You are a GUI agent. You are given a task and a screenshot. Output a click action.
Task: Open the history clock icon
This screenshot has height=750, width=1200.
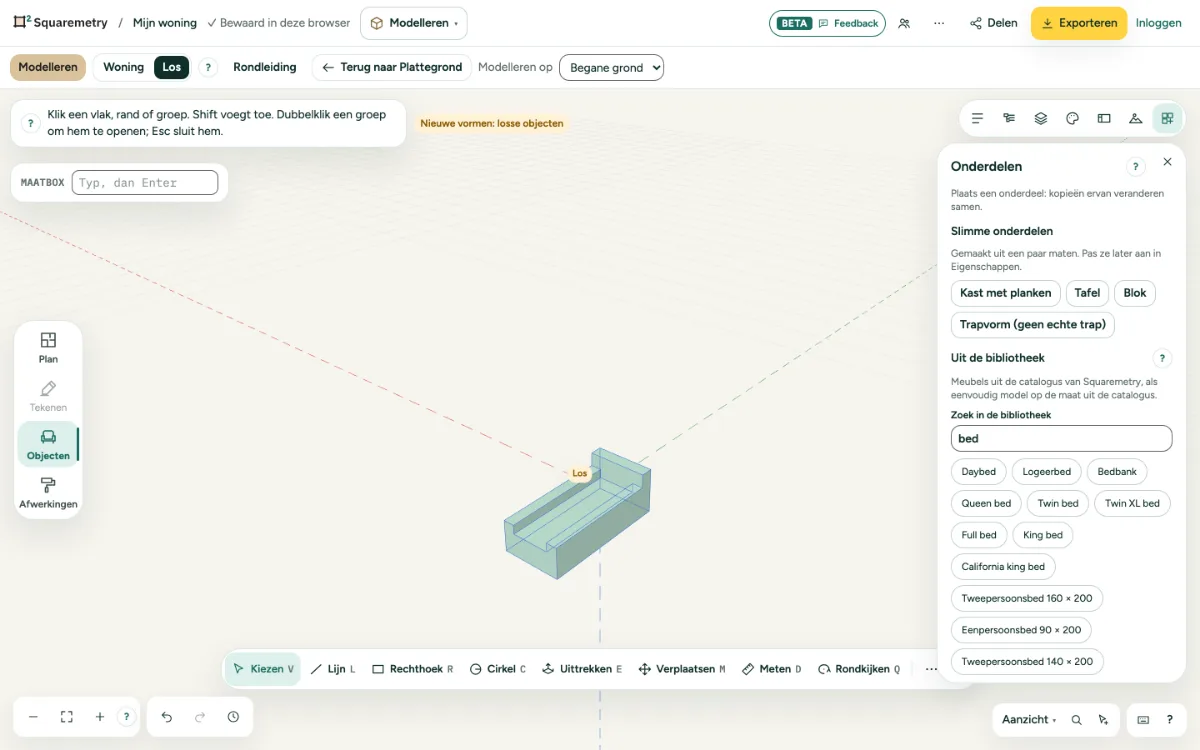(233, 717)
